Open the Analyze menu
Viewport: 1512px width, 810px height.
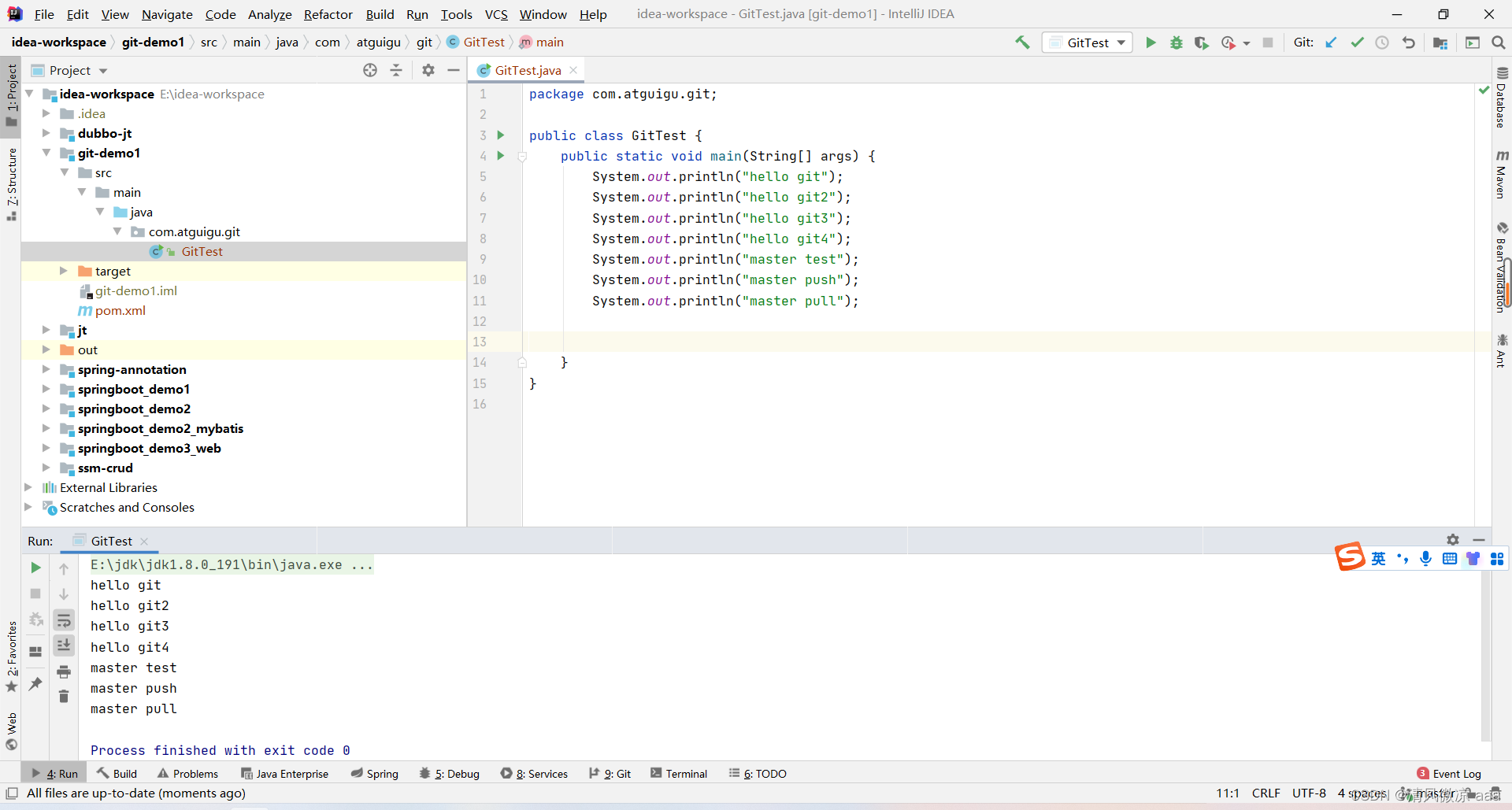click(269, 14)
